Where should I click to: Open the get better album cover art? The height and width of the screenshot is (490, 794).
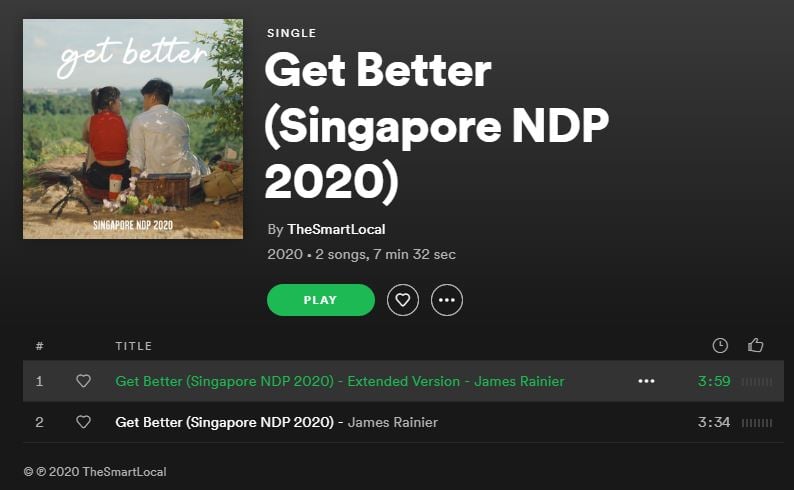[x=133, y=129]
